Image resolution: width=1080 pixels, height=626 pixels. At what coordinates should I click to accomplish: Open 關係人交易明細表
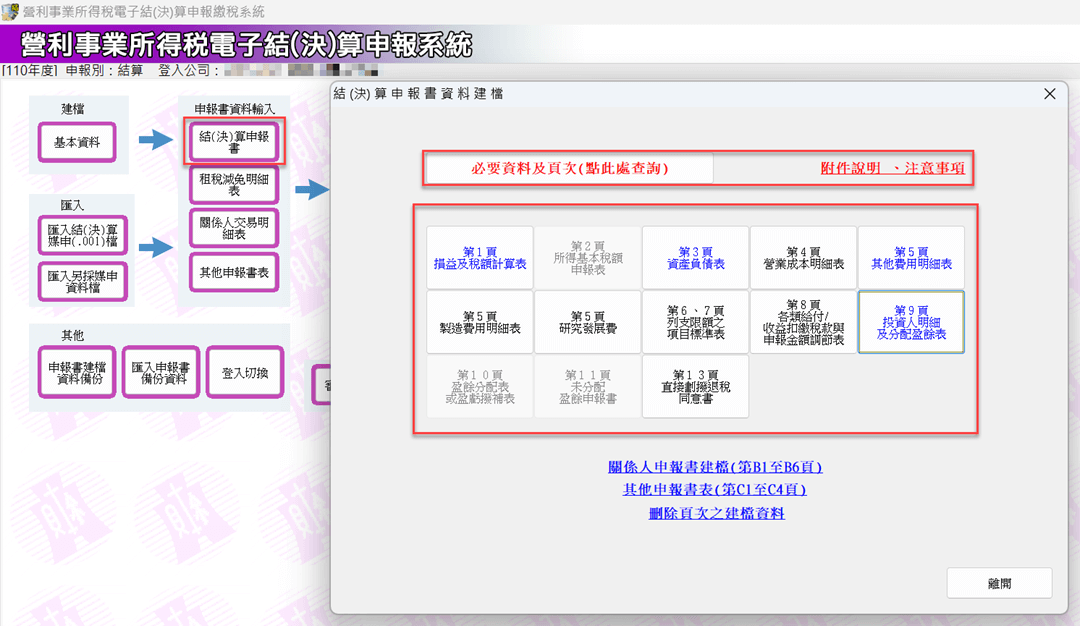tap(234, 228)
